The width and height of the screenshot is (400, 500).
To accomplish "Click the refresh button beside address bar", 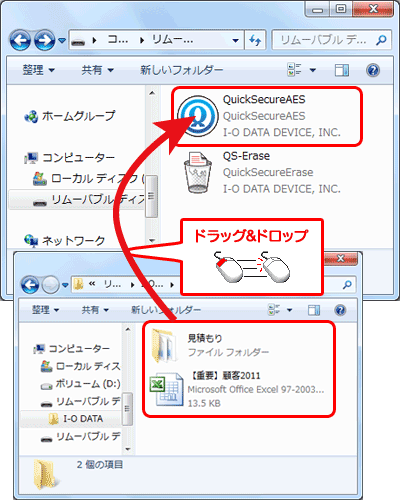I will (x=255, y=40).
